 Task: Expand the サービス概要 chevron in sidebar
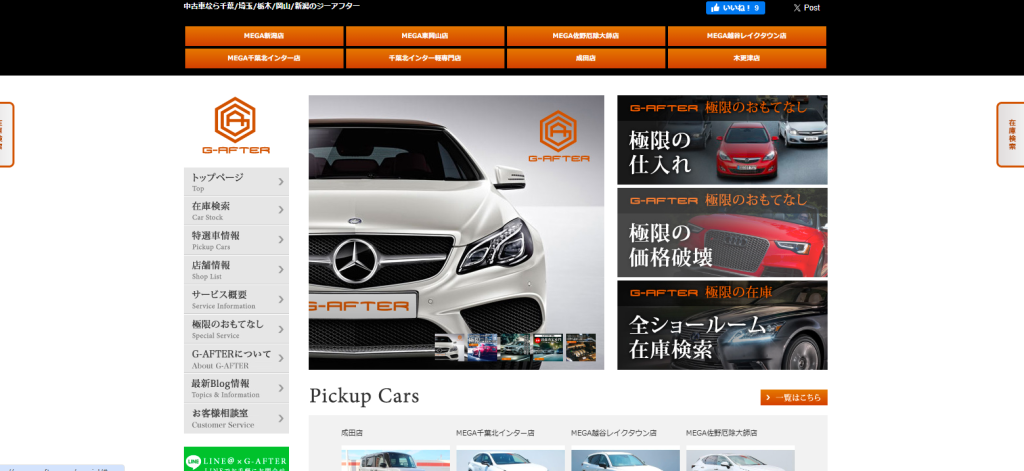(281, 299)
